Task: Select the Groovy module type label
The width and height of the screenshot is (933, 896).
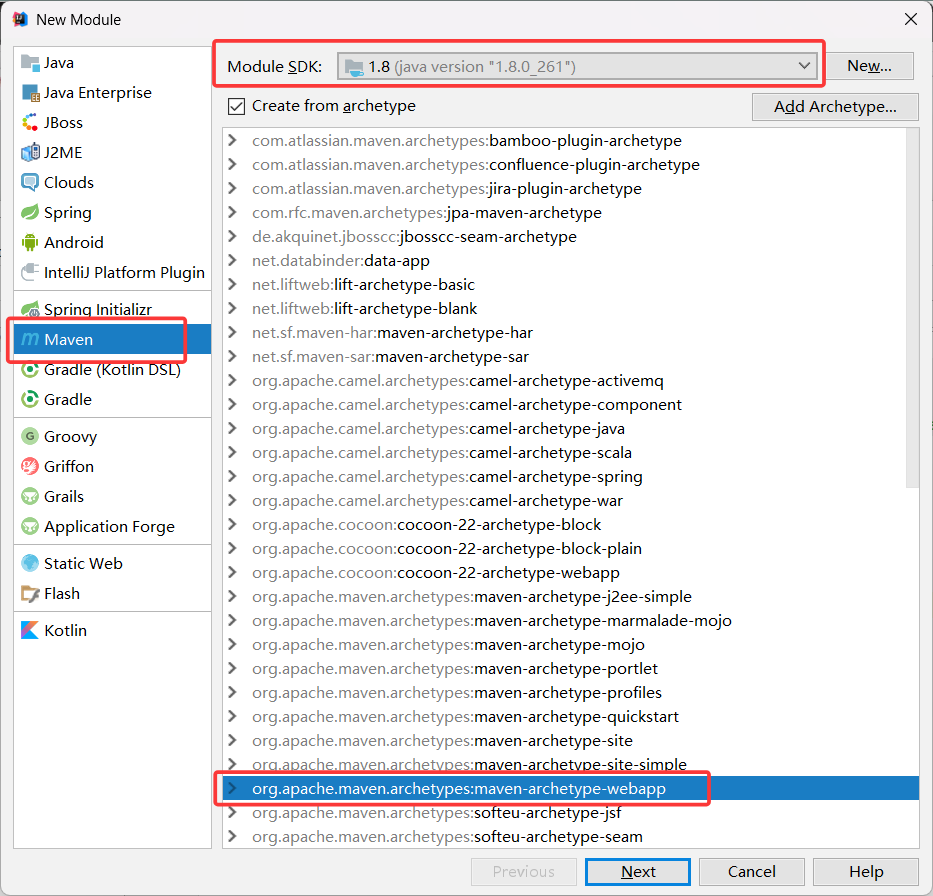Action: pos(70,437)
